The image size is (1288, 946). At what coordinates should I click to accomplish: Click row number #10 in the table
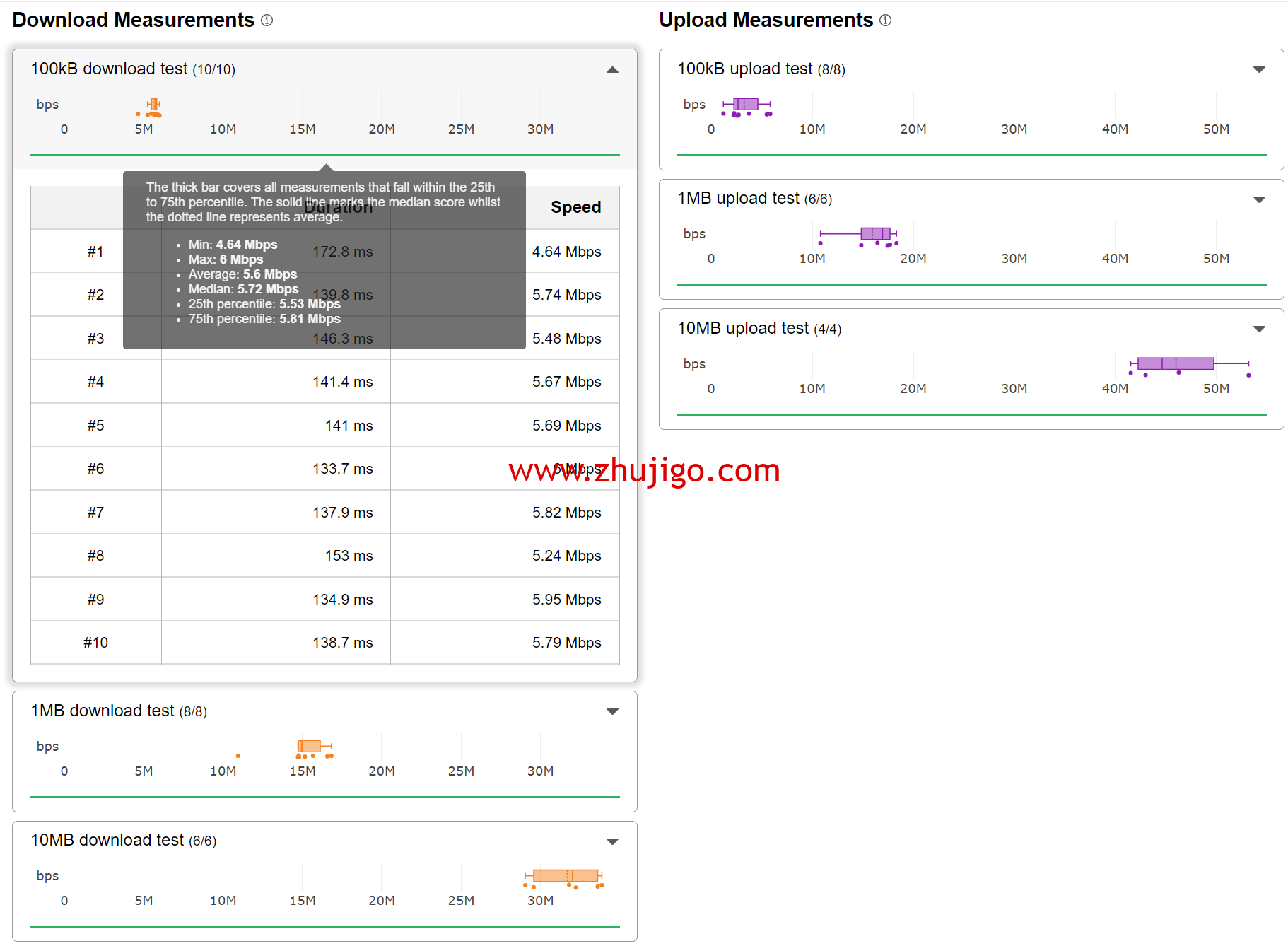coord(95,643)
